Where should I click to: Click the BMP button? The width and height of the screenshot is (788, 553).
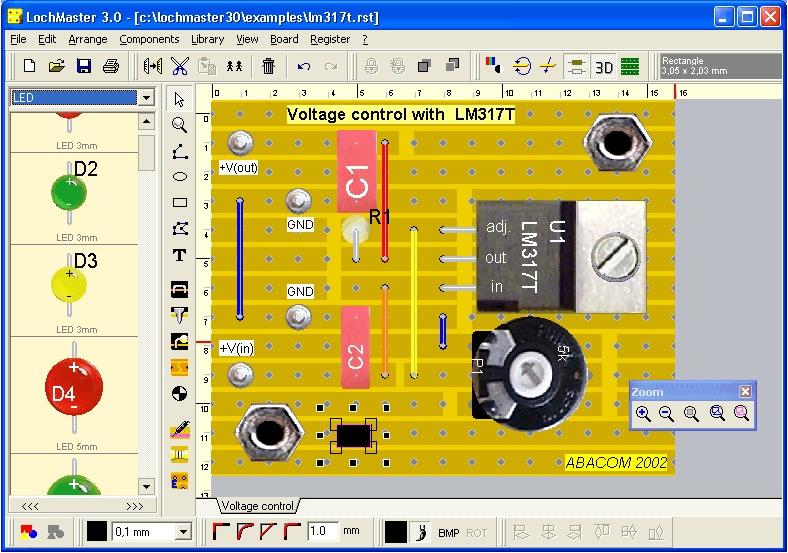[448, 533]
